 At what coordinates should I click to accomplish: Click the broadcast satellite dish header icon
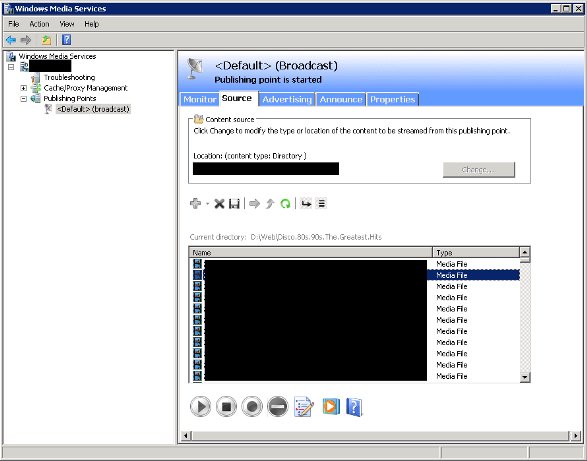click(195, 69)
